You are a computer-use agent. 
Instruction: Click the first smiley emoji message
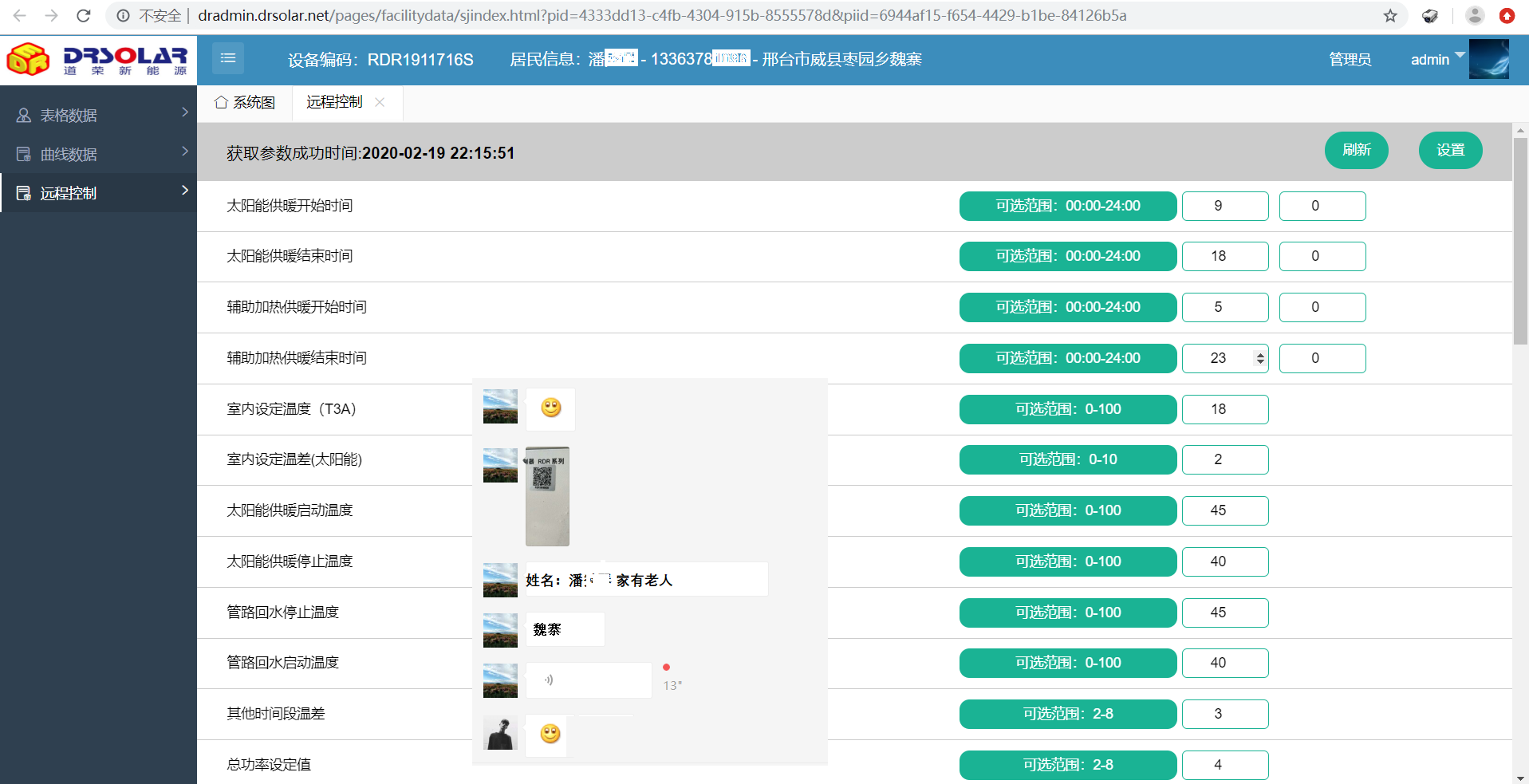click(550, 408)
